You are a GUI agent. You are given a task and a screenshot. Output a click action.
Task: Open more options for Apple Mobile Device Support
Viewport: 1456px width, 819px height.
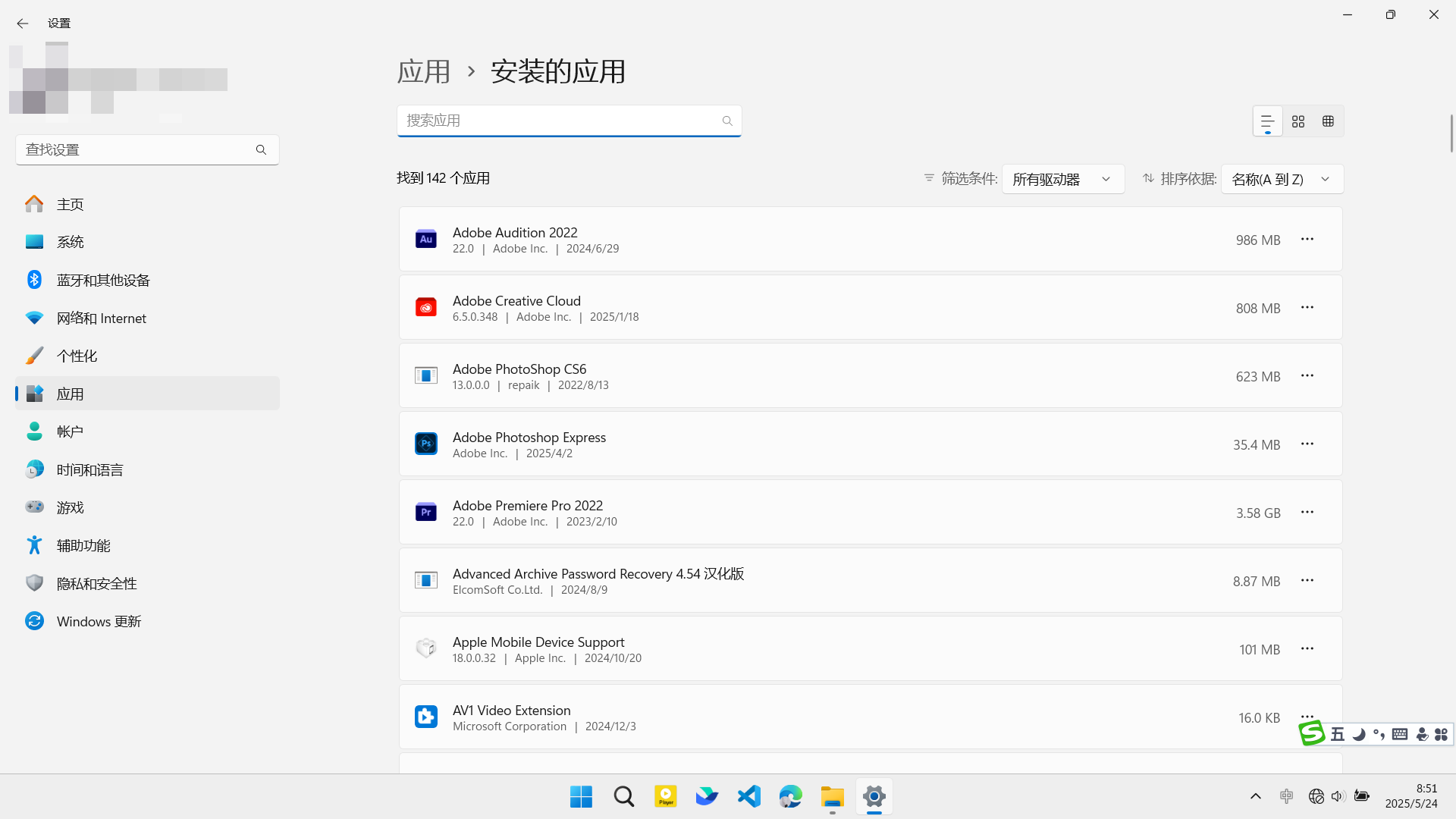[x=1307, y=649]
